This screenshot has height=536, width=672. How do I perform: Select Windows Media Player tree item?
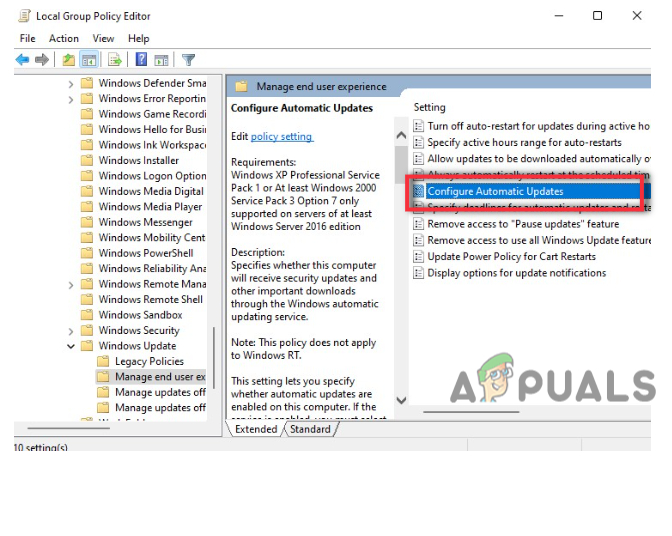[x=150, y=207]
